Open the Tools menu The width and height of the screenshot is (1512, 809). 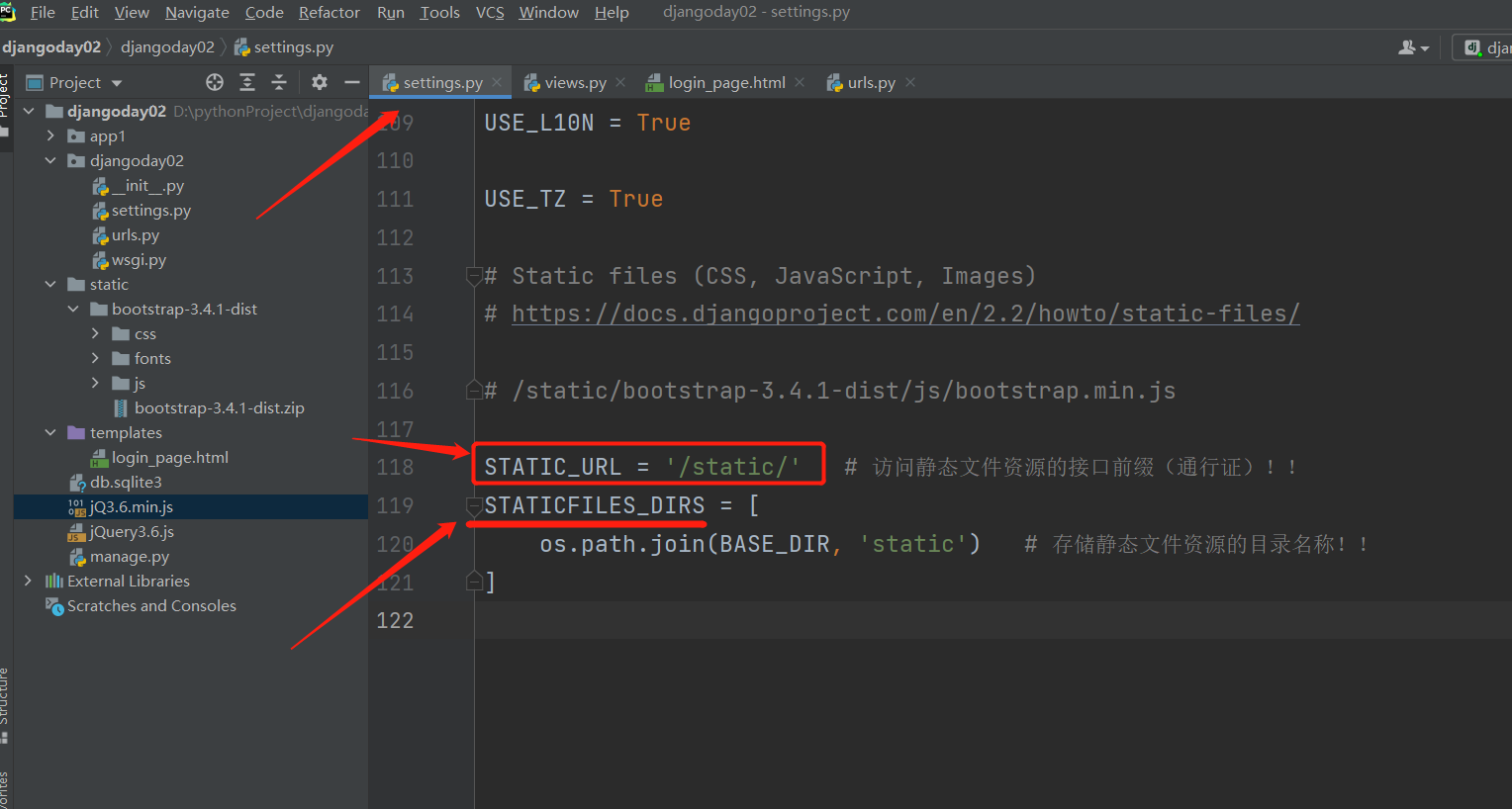tap(439, 13)
